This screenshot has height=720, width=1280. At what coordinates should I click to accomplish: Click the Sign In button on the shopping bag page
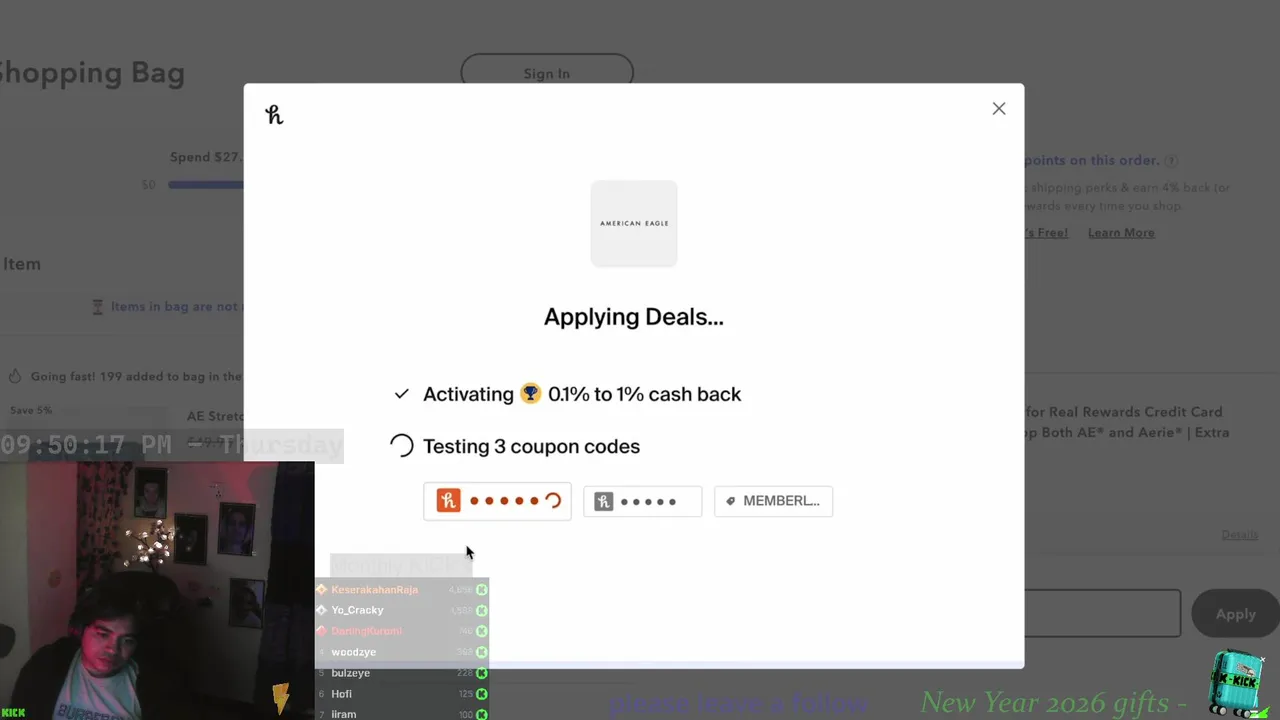pos(546,73)
